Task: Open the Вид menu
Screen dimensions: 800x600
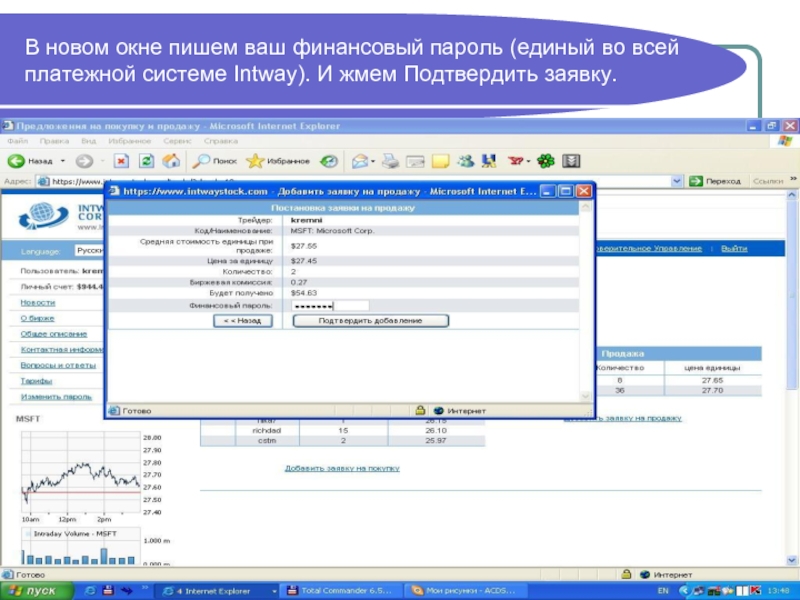Action: point(88,141)
